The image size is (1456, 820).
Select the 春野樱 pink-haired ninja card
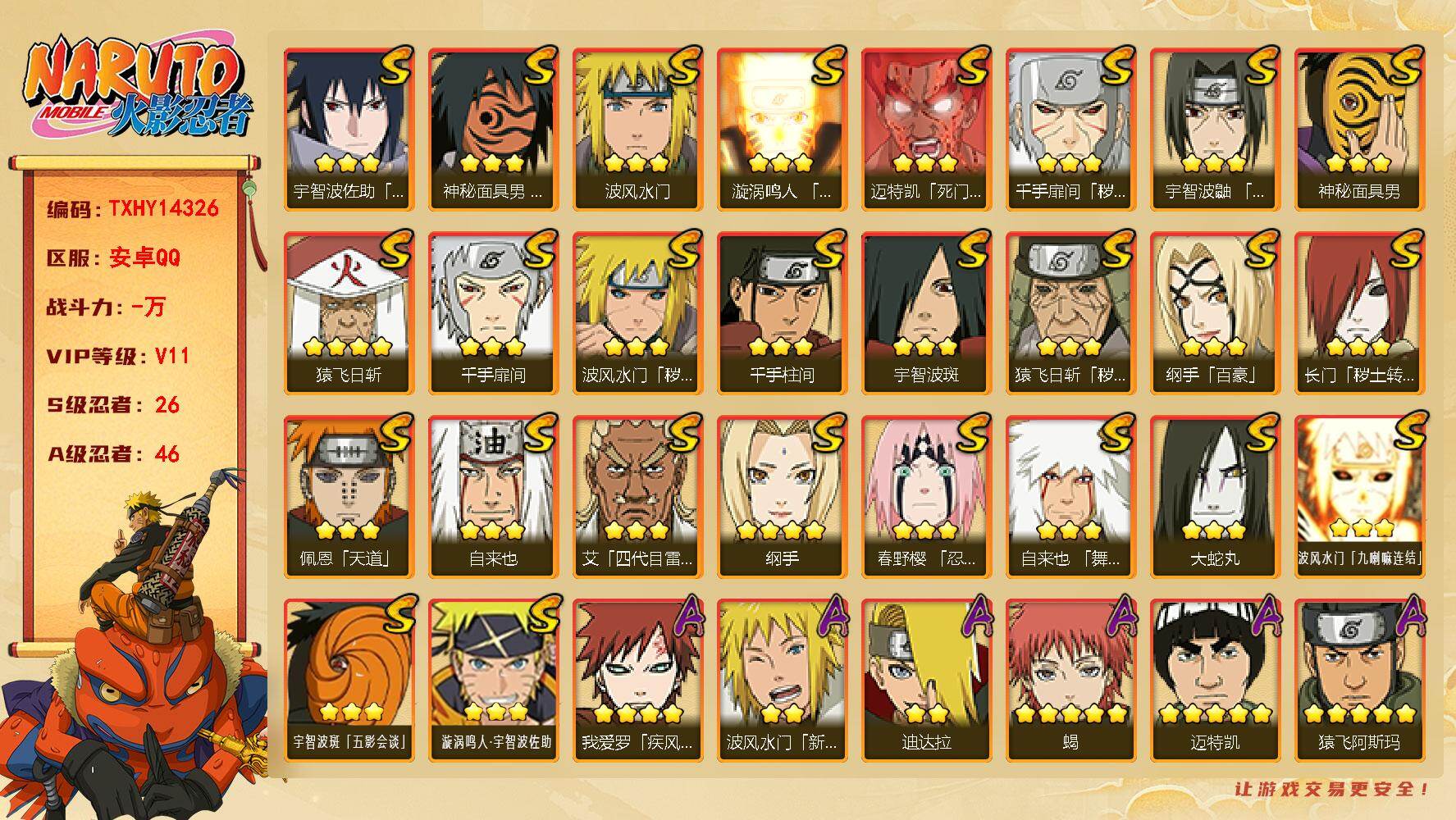(925, 496)
